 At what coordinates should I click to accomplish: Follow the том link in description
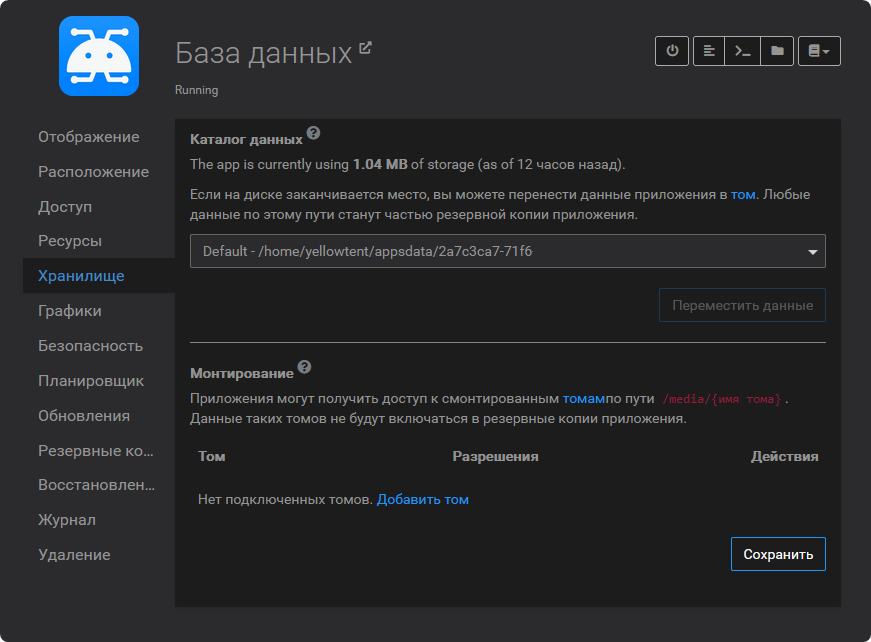click(x=743, y=194)
